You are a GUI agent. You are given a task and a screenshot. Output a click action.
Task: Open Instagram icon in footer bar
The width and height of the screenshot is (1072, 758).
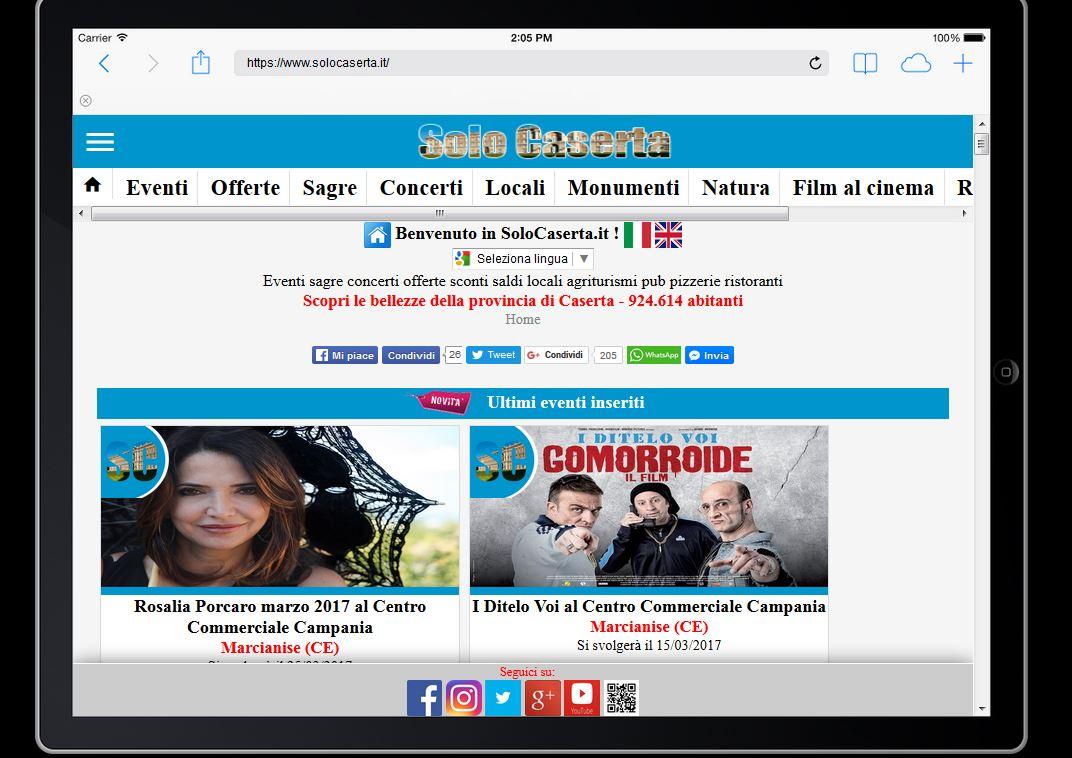pos(464,698)
